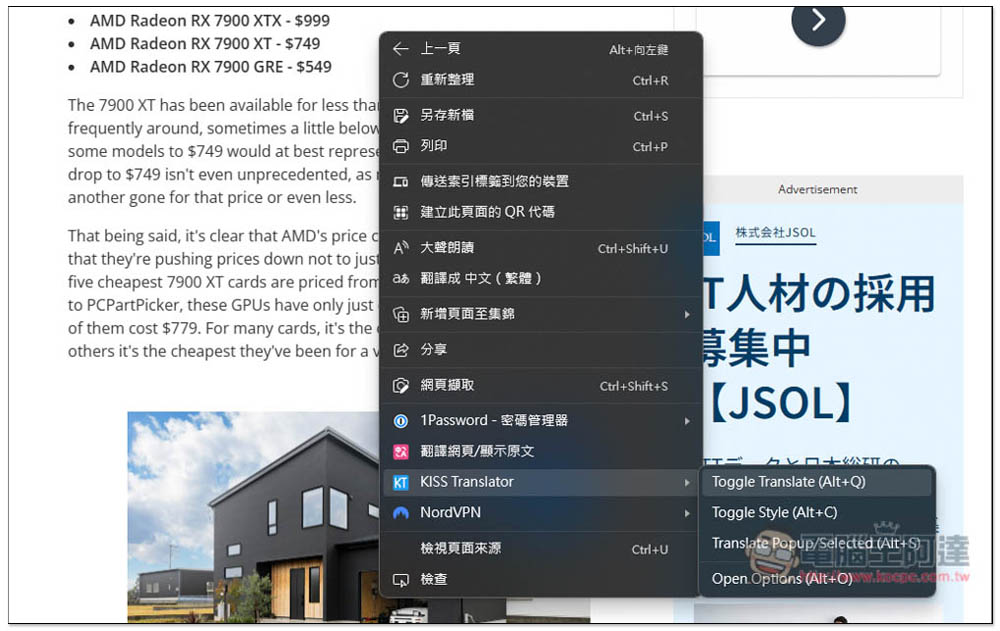Click the QR code icon in menu

[x=401, y=212]
